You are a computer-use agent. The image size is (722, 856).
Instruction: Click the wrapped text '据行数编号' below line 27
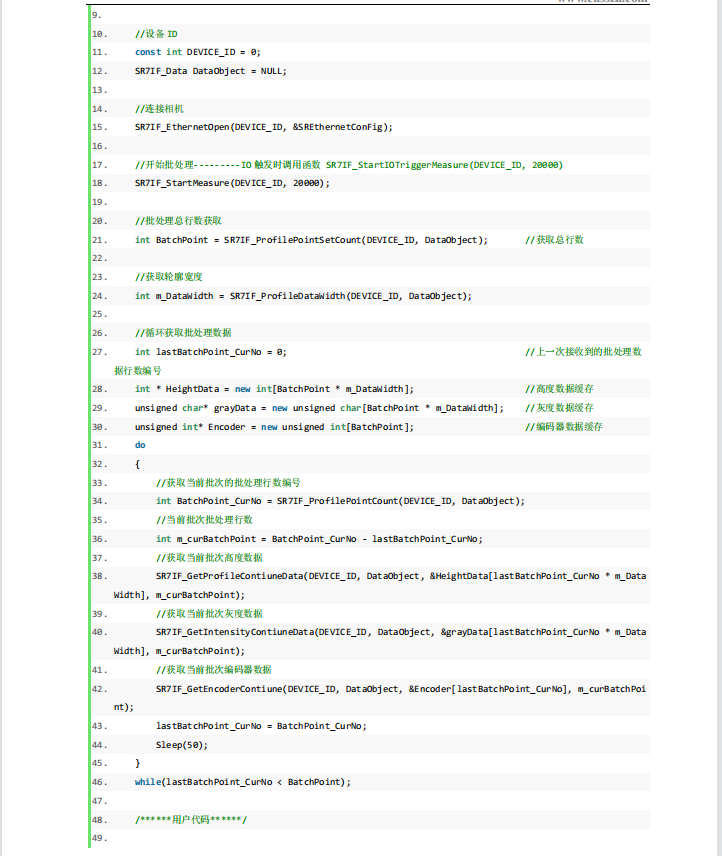[x=138, y=371]
